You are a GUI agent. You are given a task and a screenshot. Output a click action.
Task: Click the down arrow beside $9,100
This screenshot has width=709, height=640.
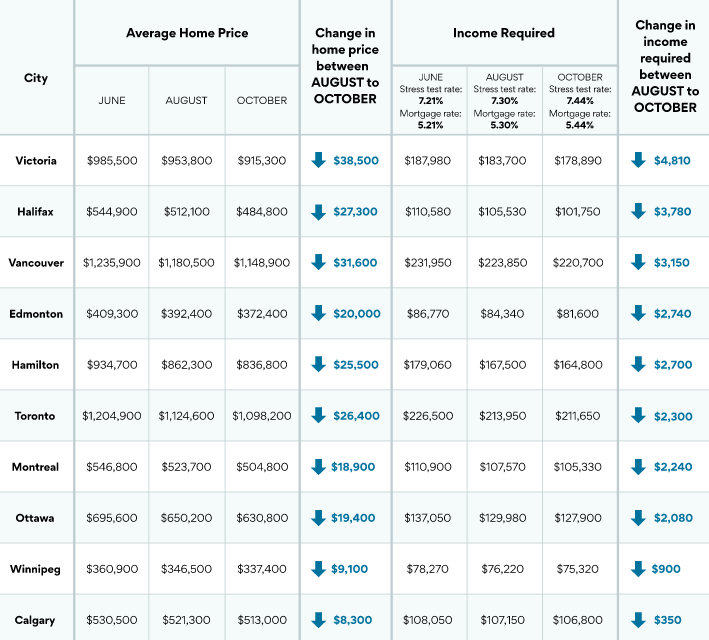319,568
